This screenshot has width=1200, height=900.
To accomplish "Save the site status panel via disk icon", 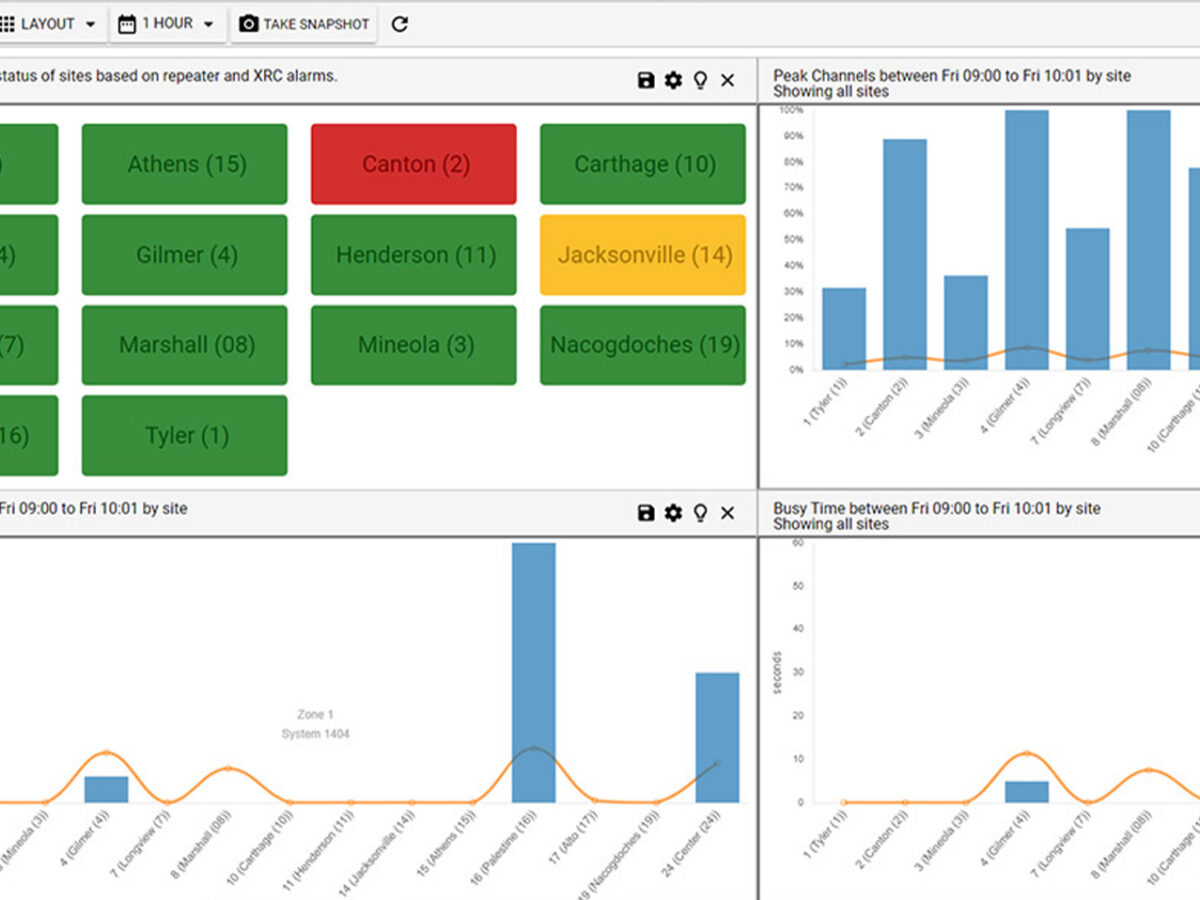I will [646, 80].
